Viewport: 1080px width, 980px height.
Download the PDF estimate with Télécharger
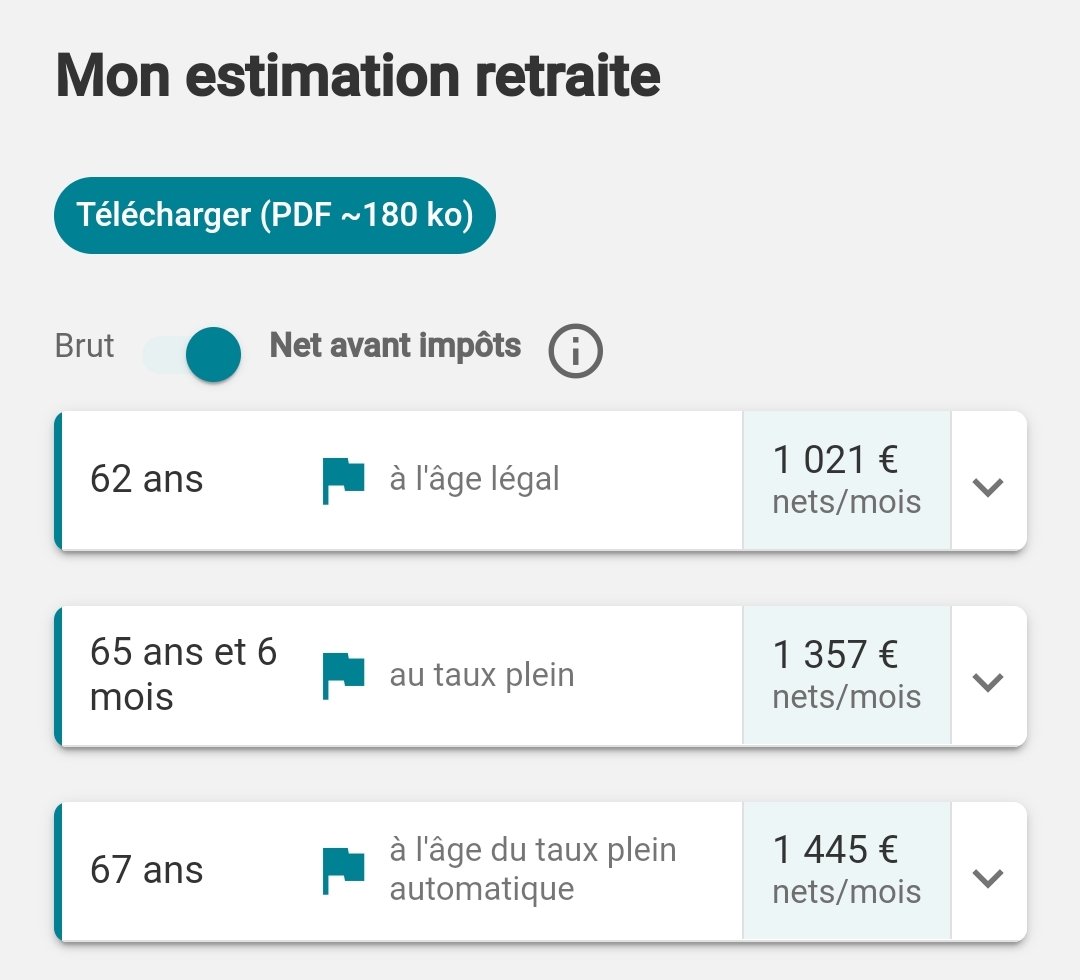(275, 215)
